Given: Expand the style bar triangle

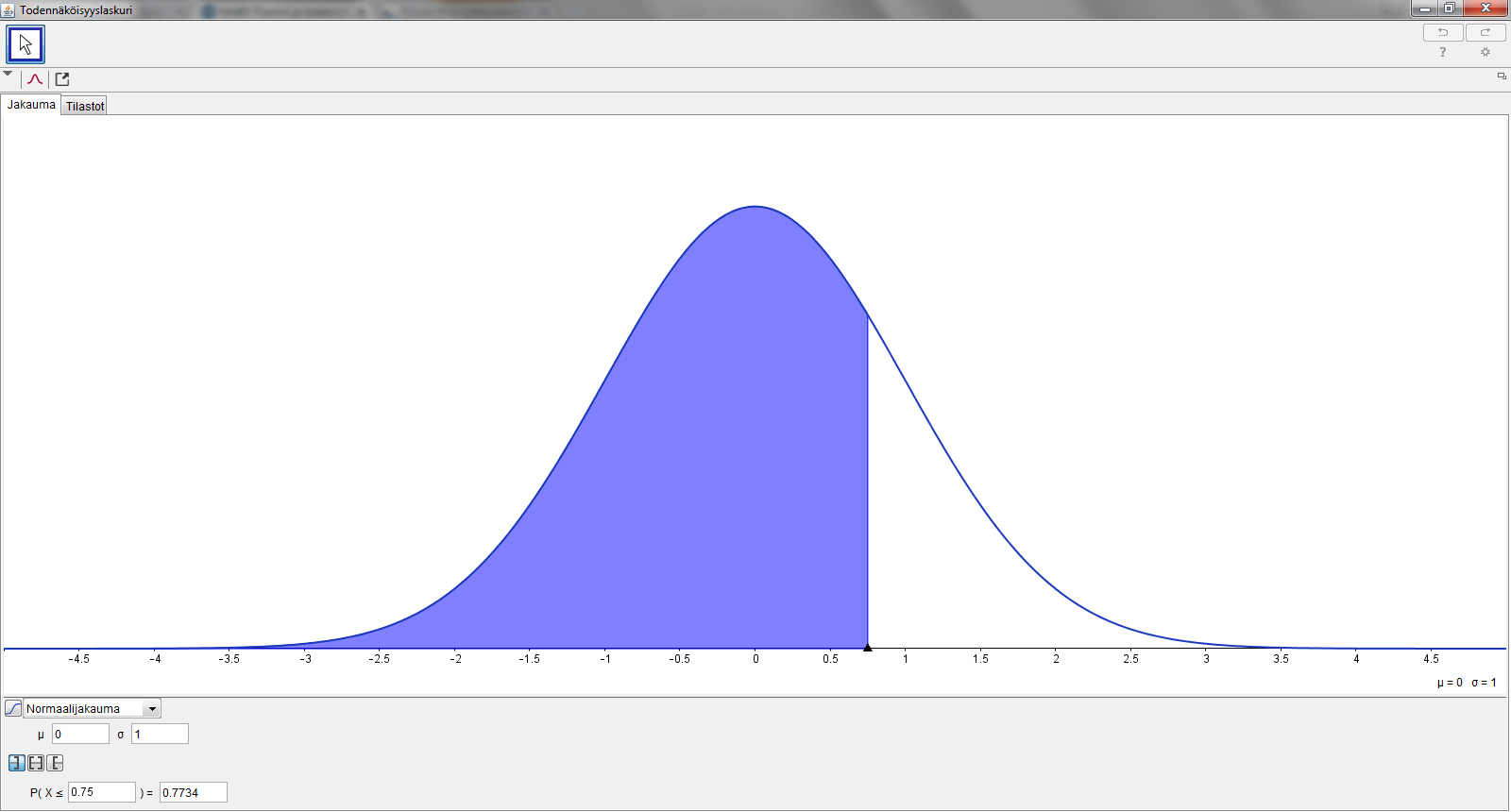Looking at the screenshot, I should click(x=8, y=73).
